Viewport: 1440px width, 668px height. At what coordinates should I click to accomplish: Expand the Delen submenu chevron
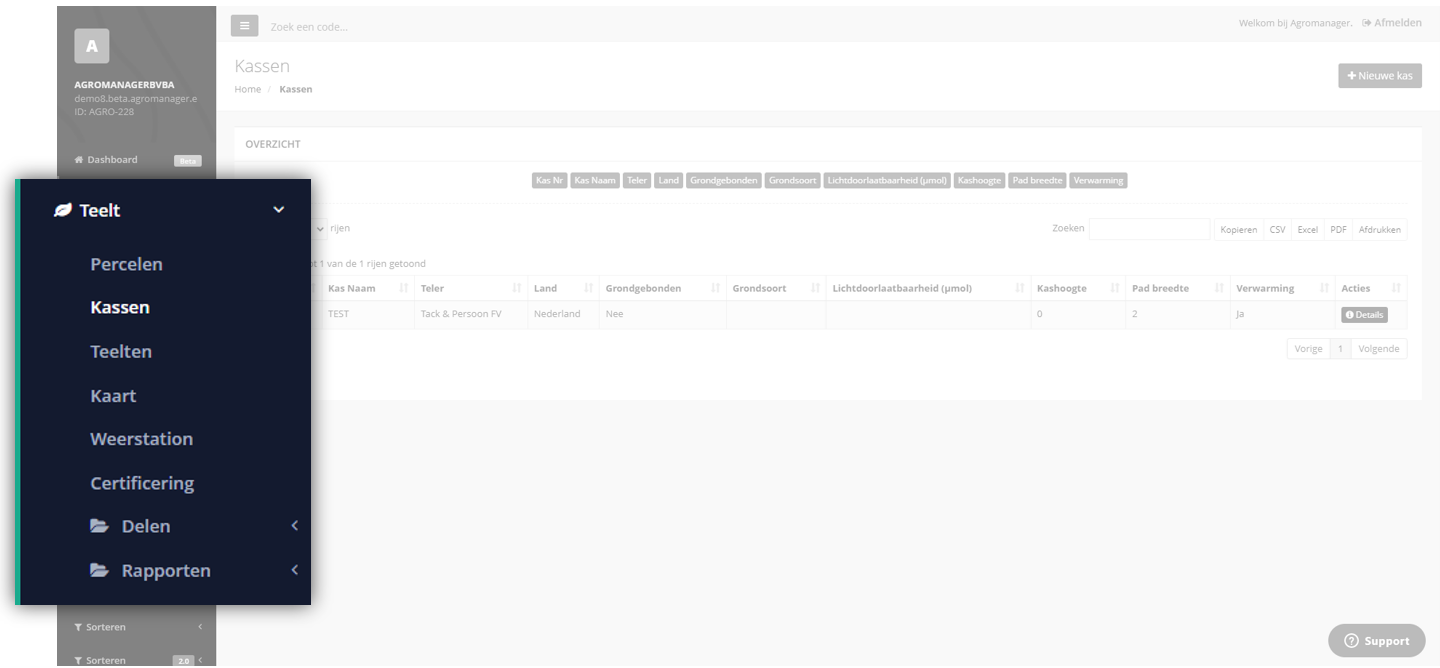(x=295, y=526)
